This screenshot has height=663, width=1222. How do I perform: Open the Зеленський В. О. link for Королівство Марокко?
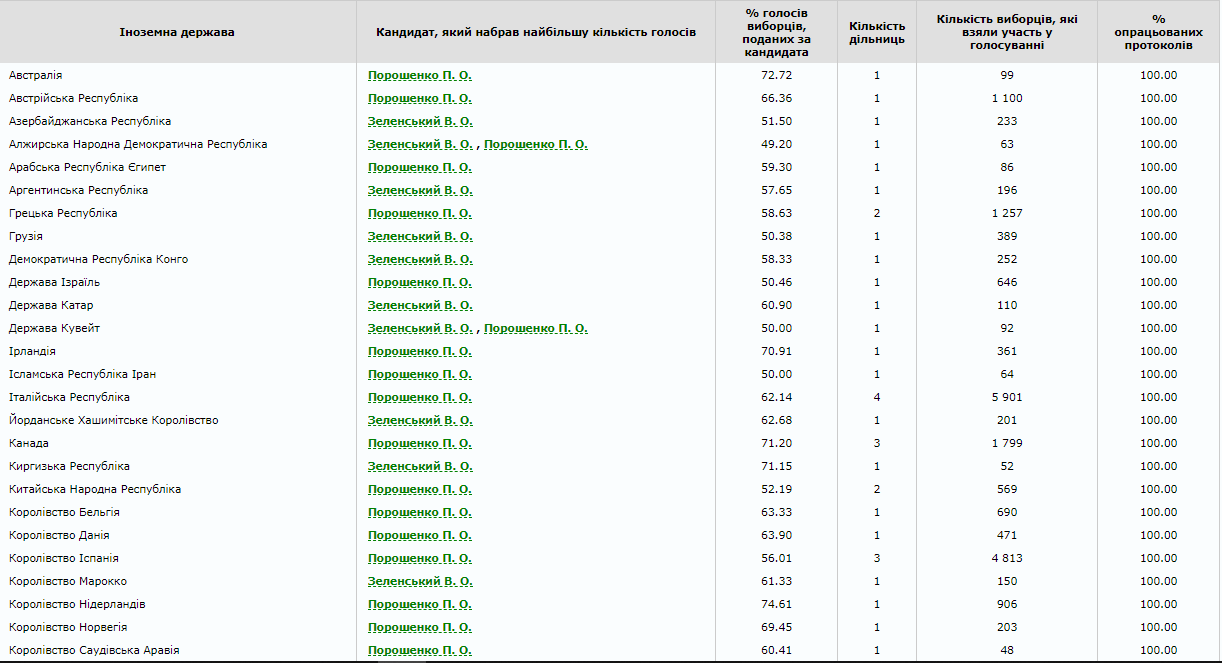click(419, 581)
